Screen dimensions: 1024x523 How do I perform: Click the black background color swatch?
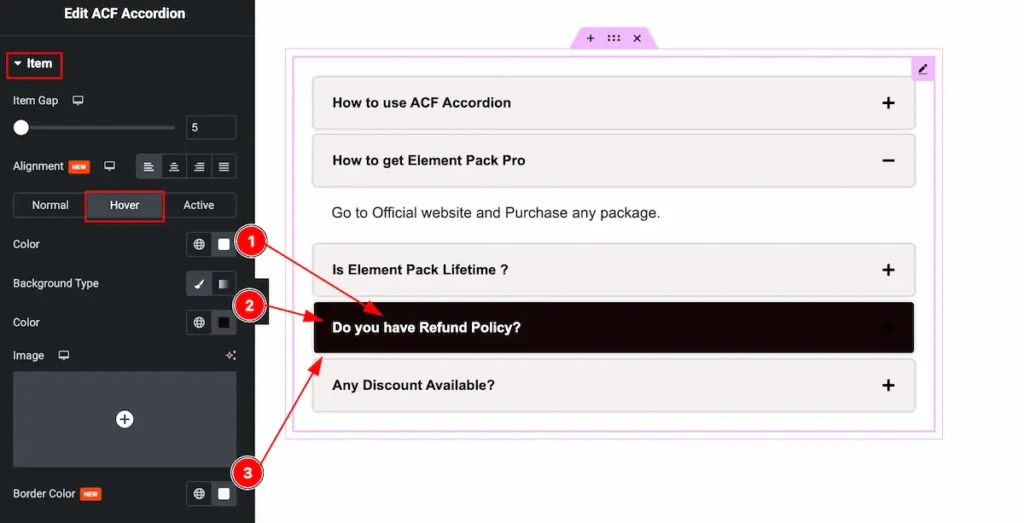point(223,323)
